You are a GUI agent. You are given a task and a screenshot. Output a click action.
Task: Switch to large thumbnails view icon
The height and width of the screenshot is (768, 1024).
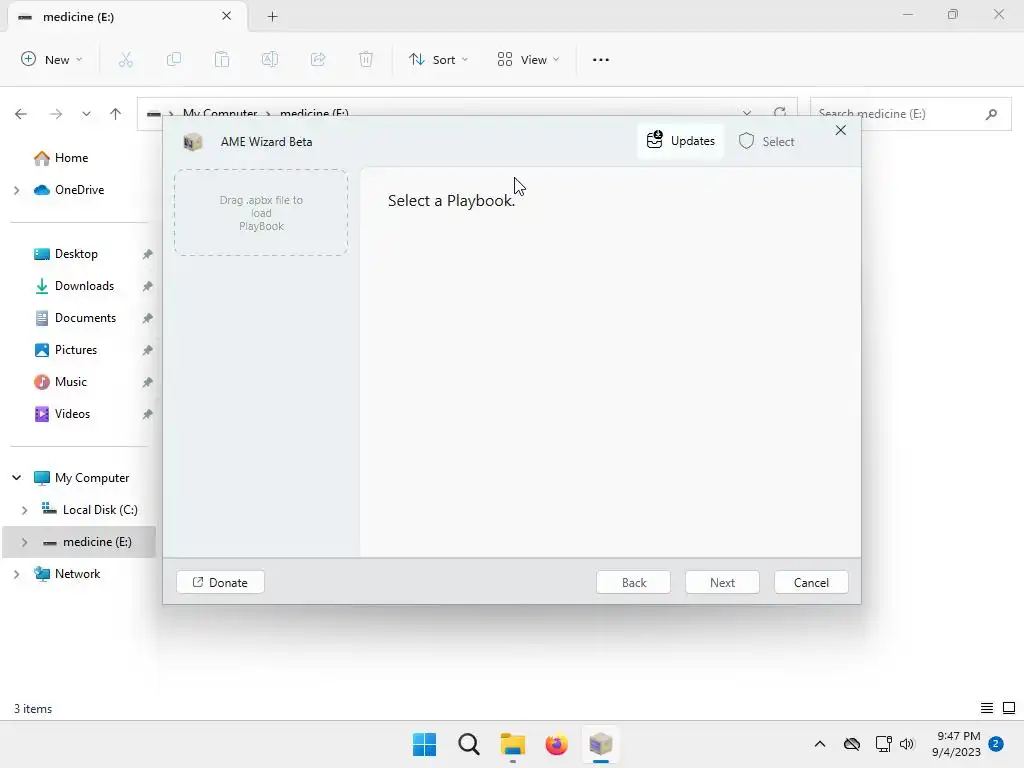coord(1009,708)
